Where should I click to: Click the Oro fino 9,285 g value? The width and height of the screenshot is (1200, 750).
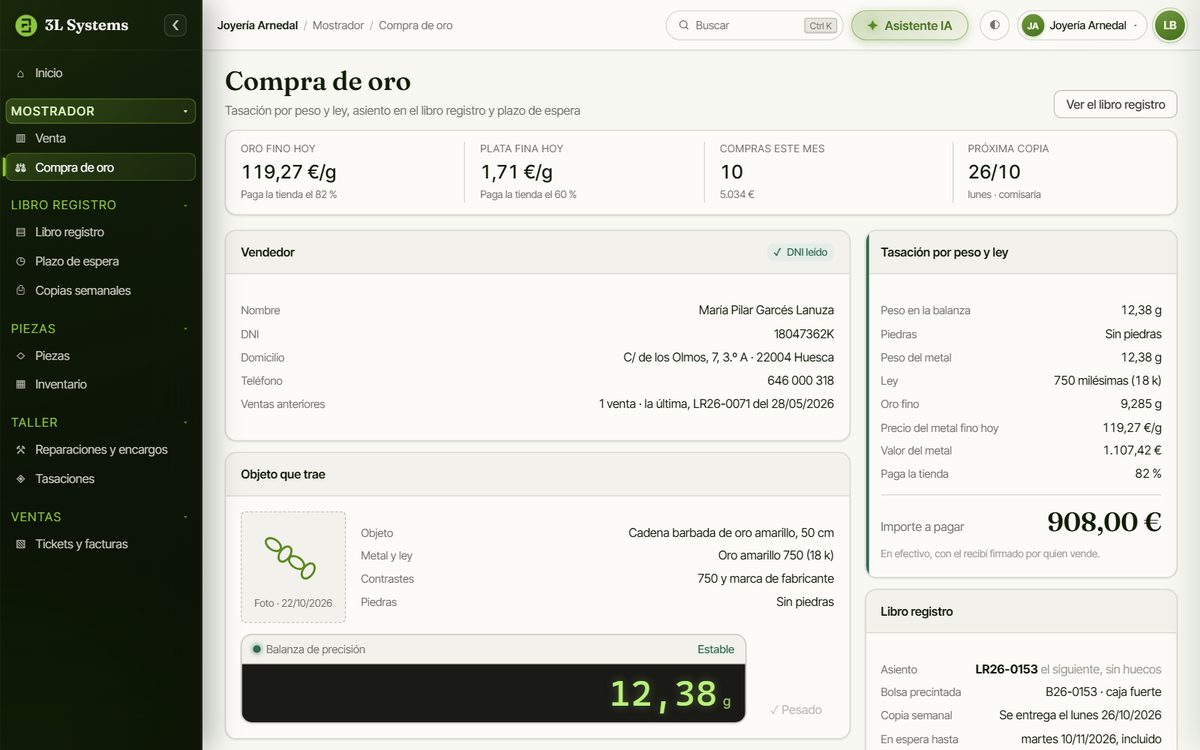[x=1141, y=404]
